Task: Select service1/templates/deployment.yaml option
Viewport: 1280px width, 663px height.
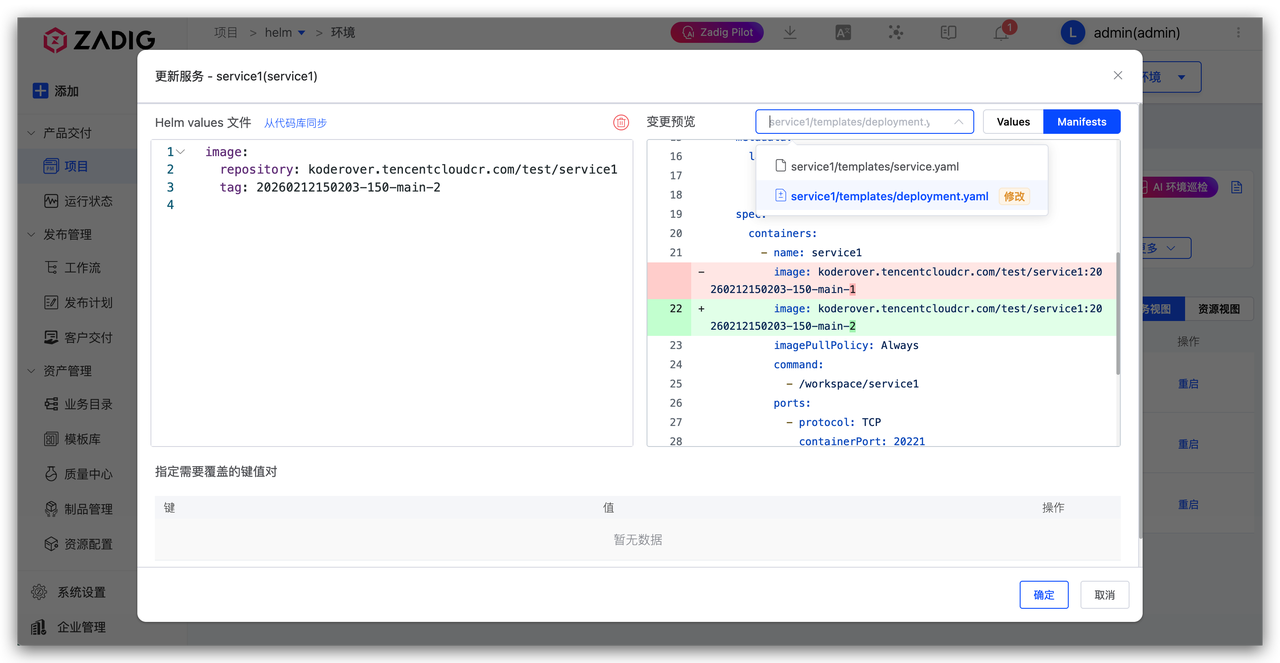Action: coord(889,196)
